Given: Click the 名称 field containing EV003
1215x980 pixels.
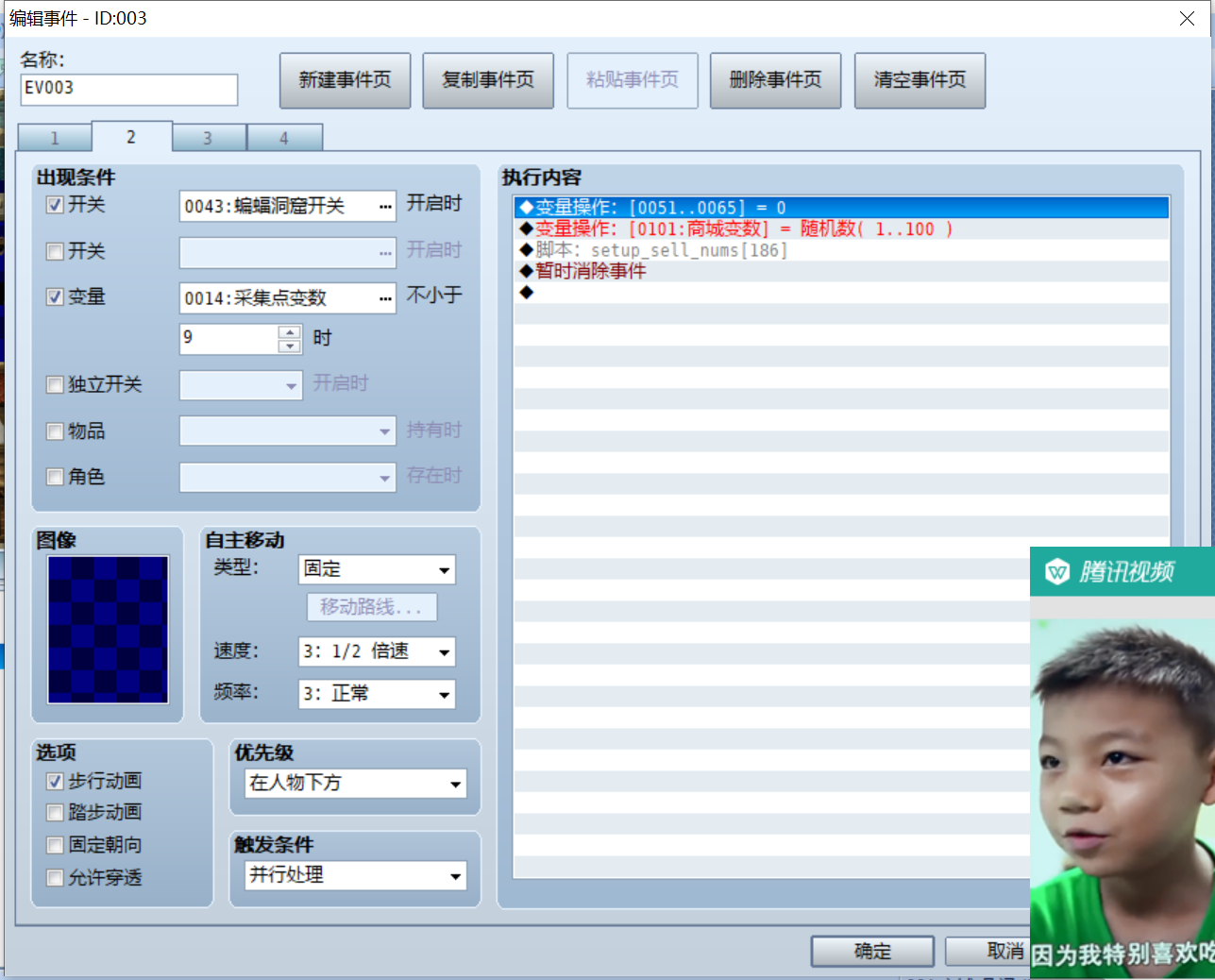Looking at the screenshot, I should [x=129, y=90].
